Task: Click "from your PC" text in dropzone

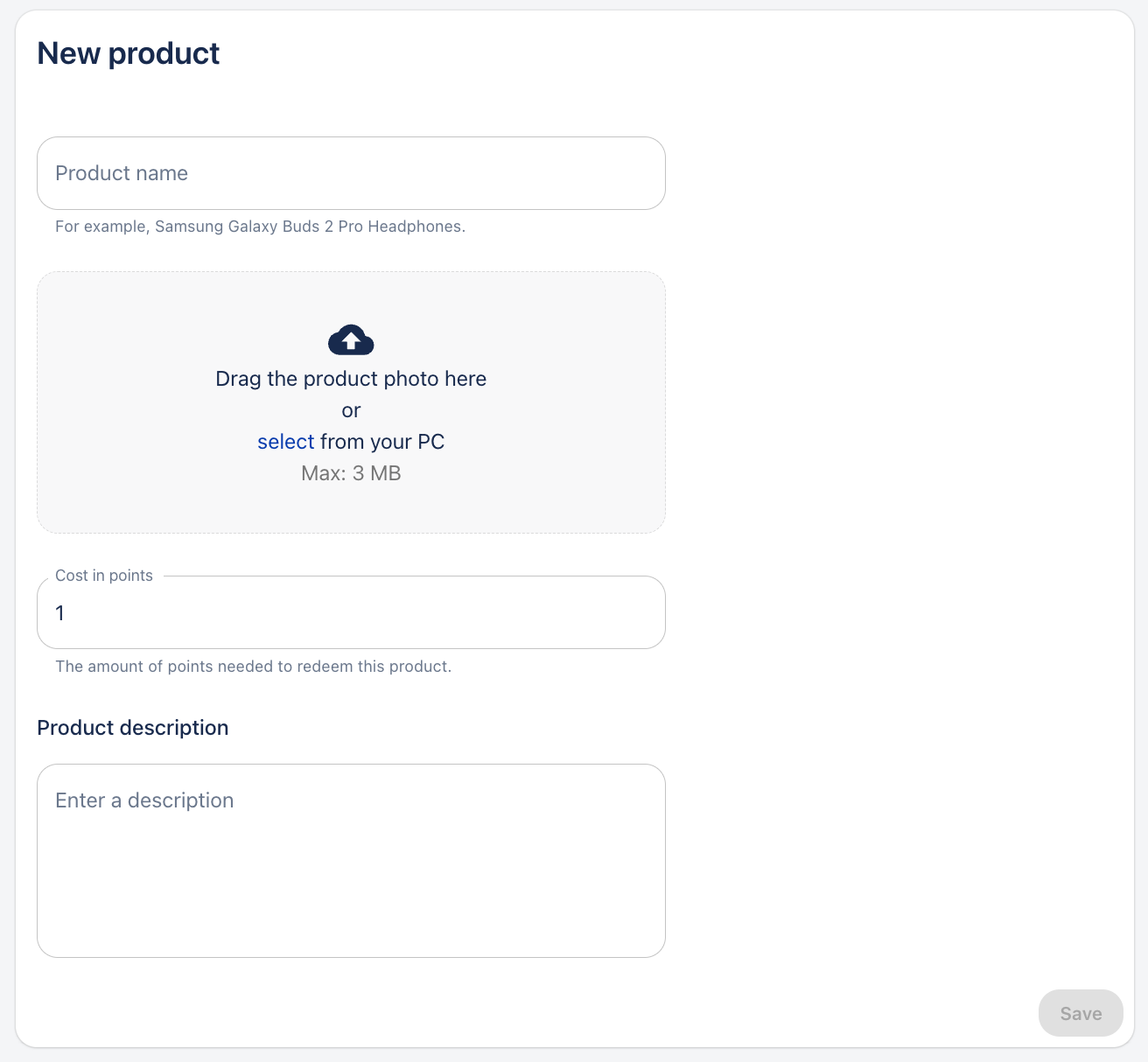Action: [x=382, y=442]
